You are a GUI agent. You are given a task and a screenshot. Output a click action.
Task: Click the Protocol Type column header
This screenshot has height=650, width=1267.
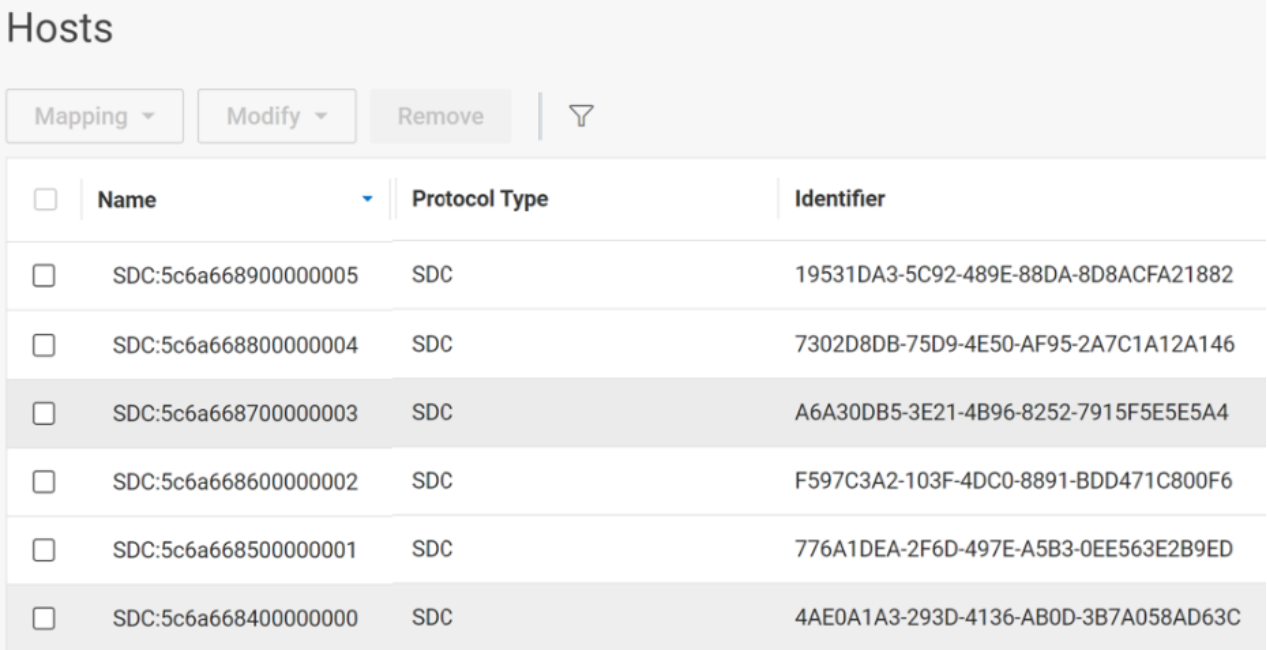point(479,199)
